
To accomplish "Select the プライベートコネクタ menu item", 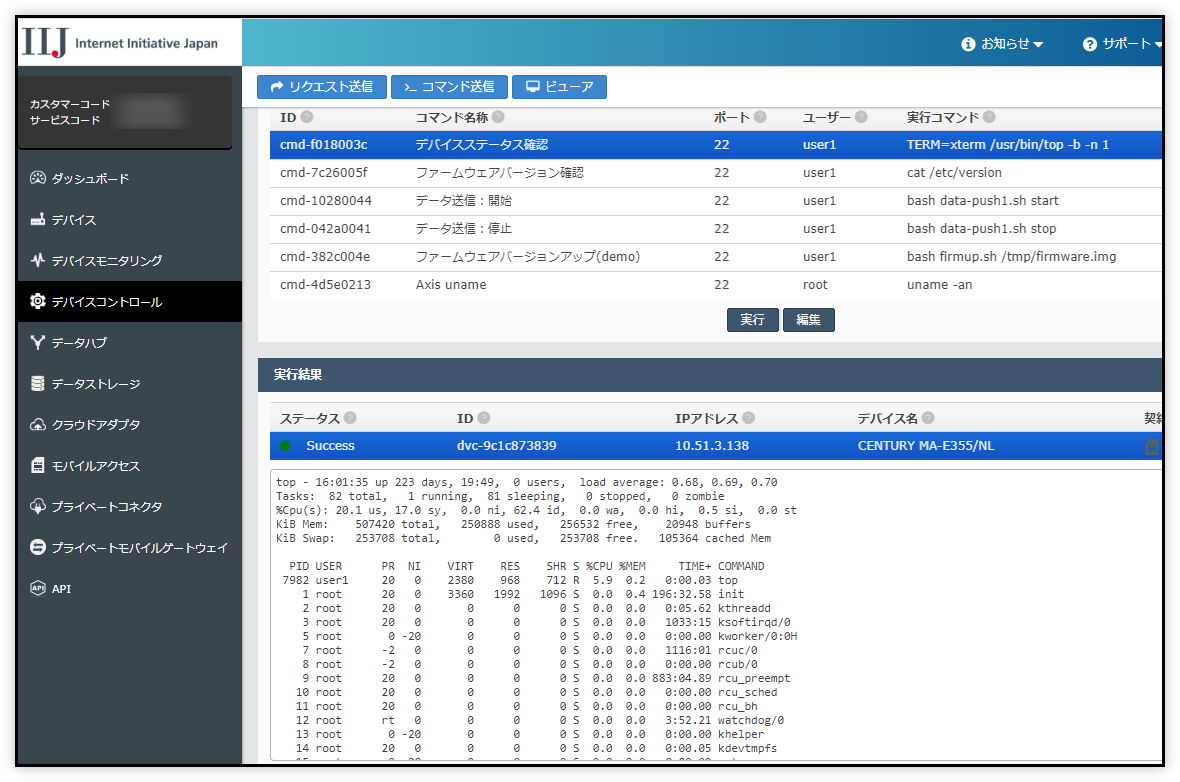I will [x=106, y=507].
